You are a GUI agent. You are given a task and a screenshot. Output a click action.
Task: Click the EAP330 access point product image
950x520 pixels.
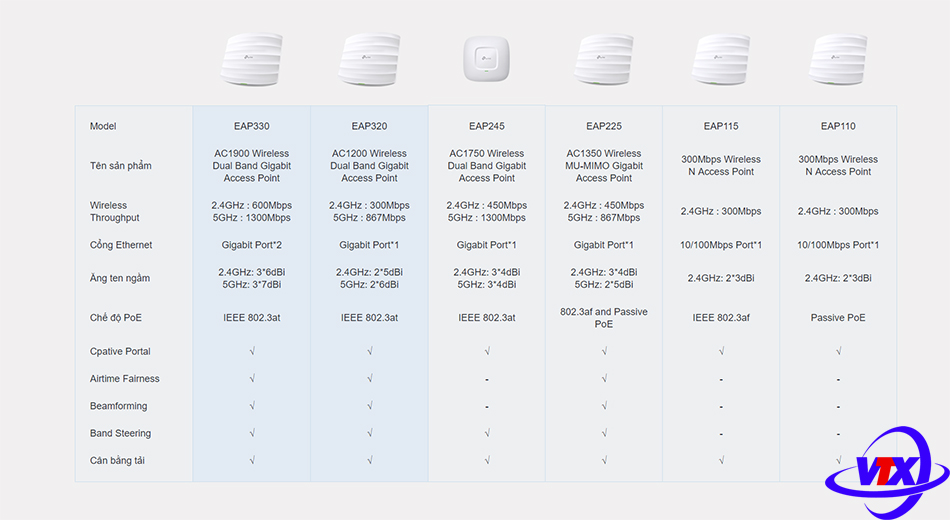pyautogui.click(x=251, y=59)
